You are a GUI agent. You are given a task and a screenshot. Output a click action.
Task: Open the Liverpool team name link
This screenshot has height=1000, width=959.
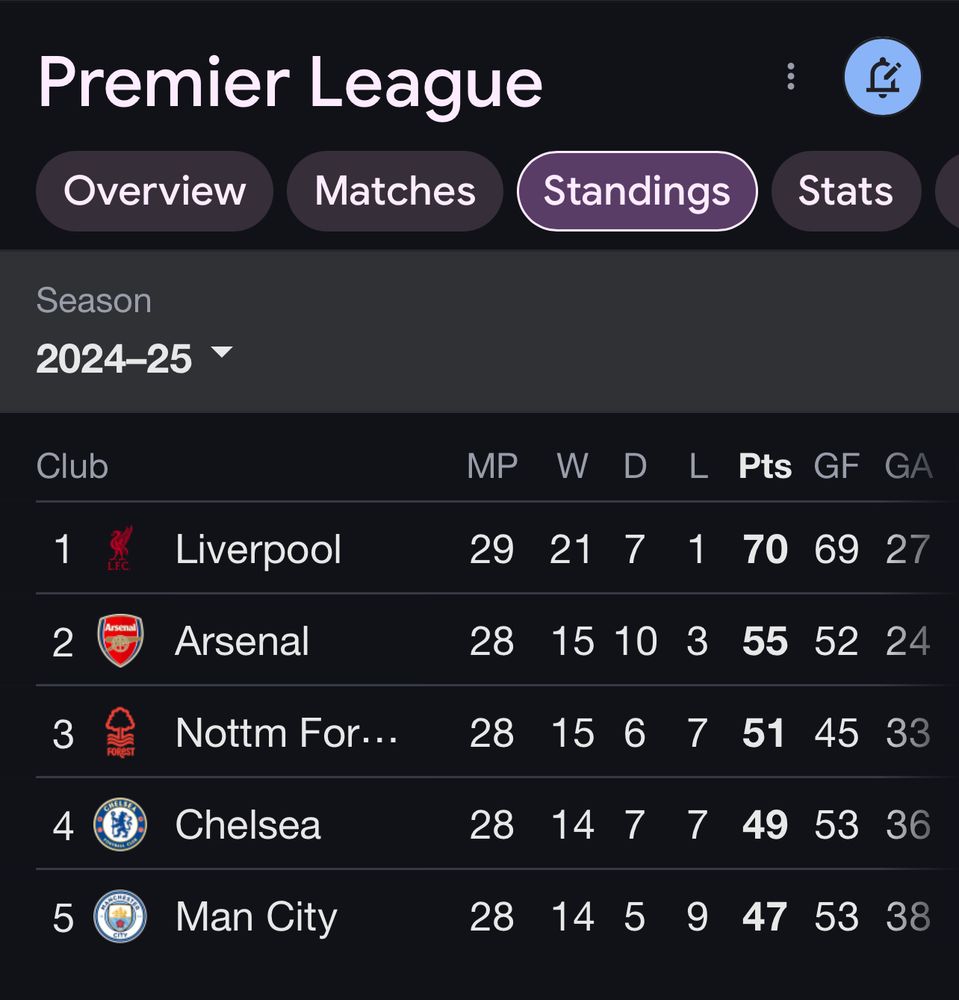tap(258, 549)
